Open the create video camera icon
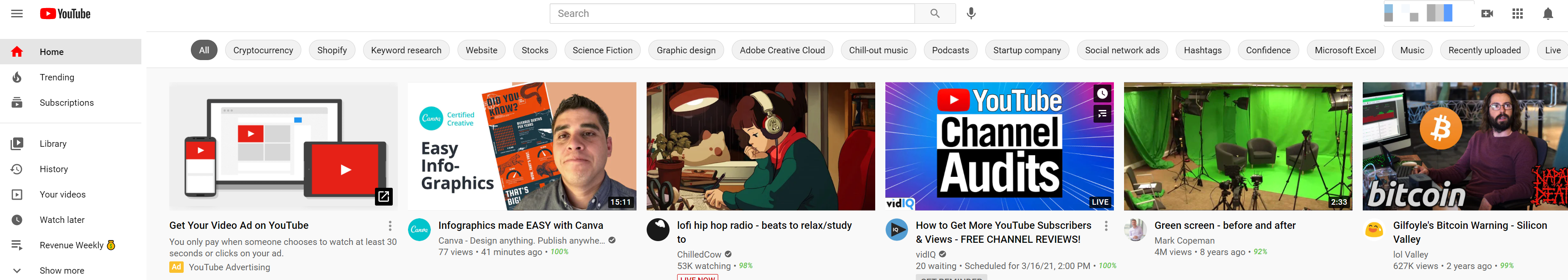 pyautogui.click(x=1487, y=14)
